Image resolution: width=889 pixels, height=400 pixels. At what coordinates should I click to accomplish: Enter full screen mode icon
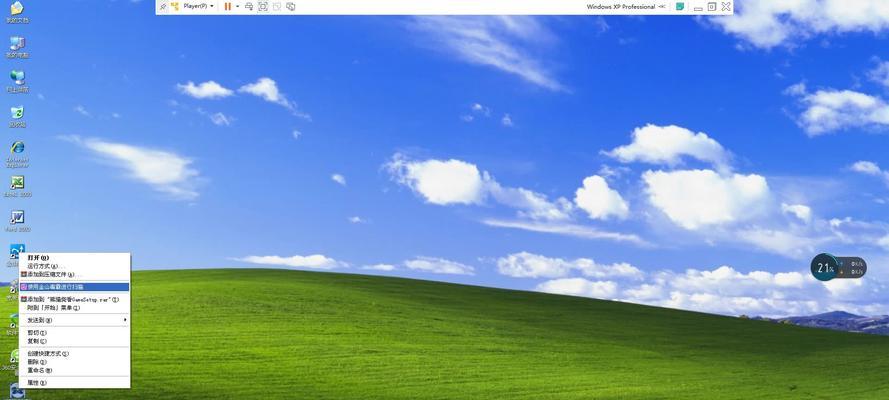(263, 6)
